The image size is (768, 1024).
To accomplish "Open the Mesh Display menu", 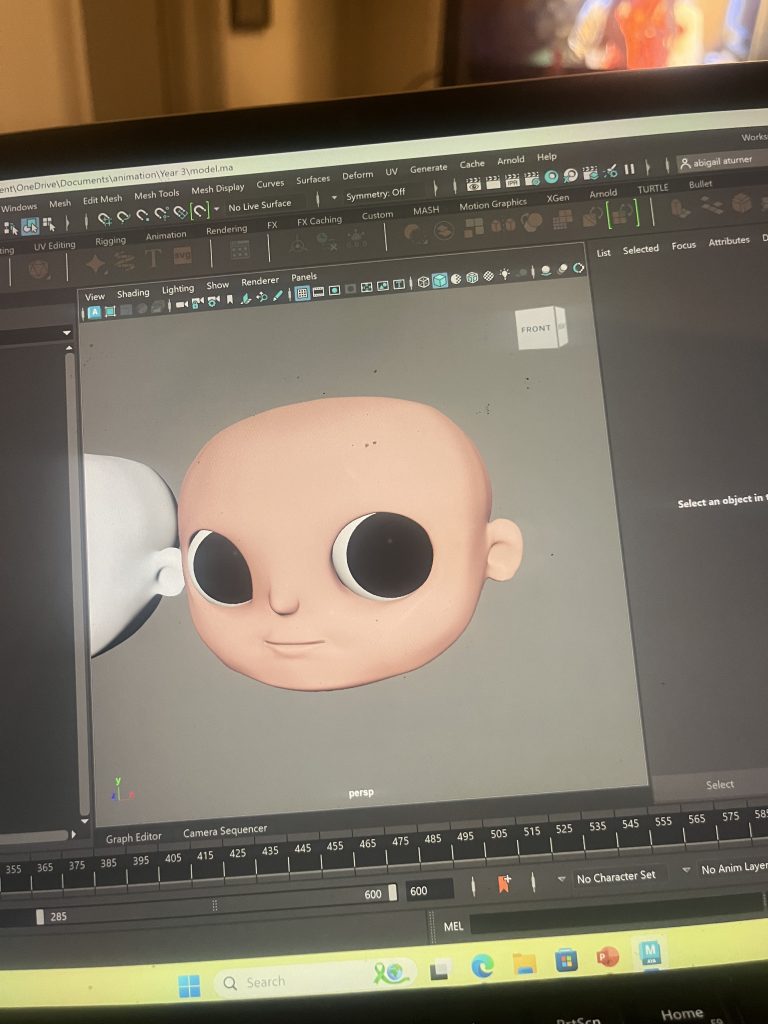I will click(x=217, y=189).
